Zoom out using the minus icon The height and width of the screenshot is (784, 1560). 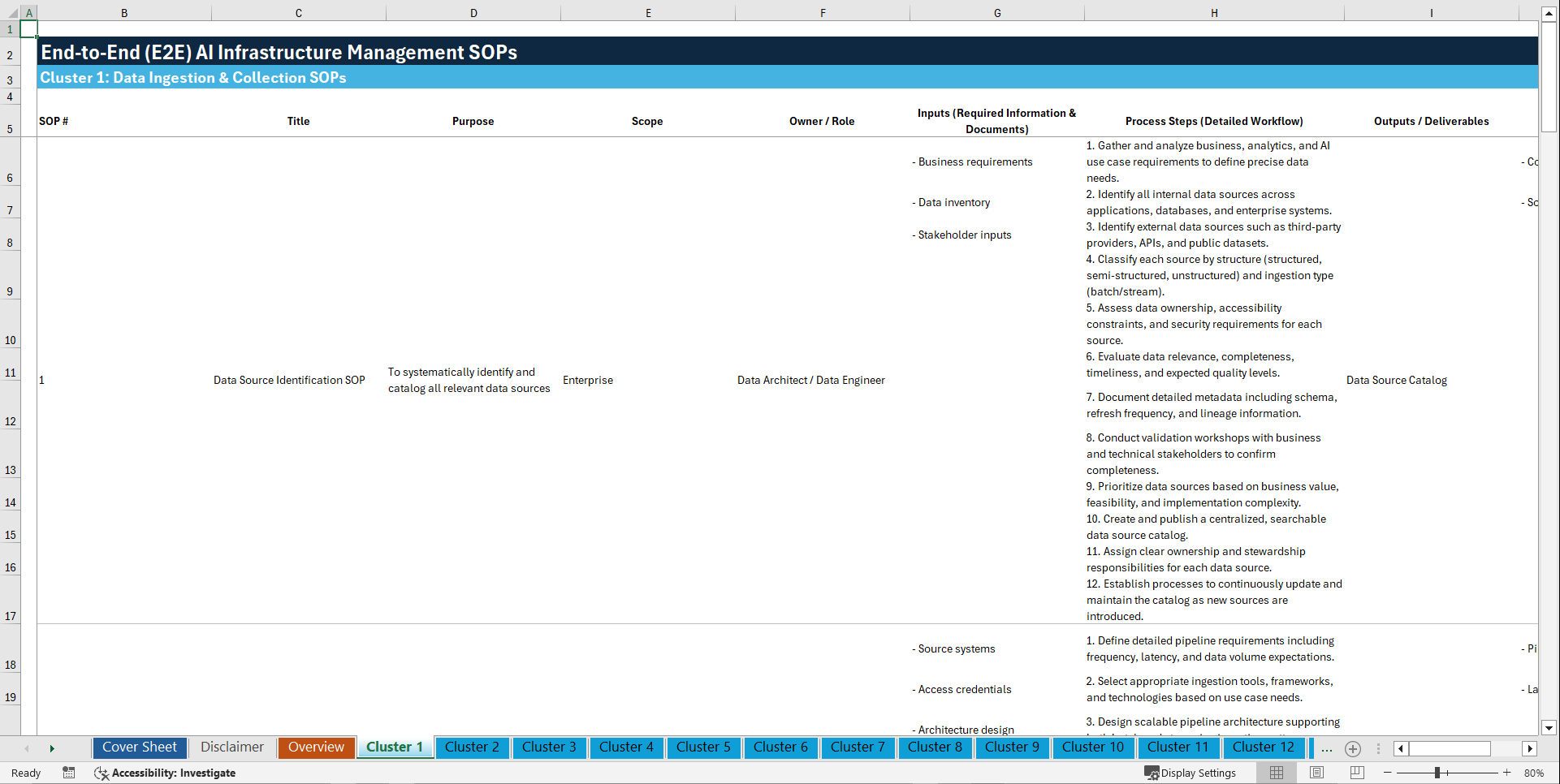(x=1389, y=773)
